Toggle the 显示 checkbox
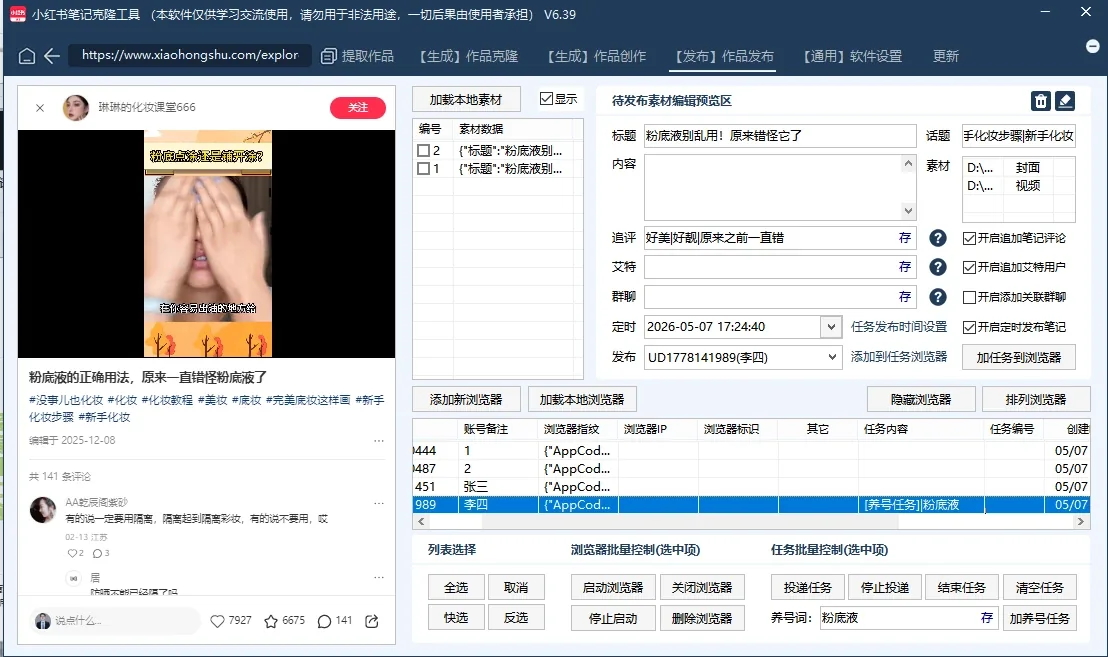The width and height of the screenshot is (1108, 657). coord(546,98)
